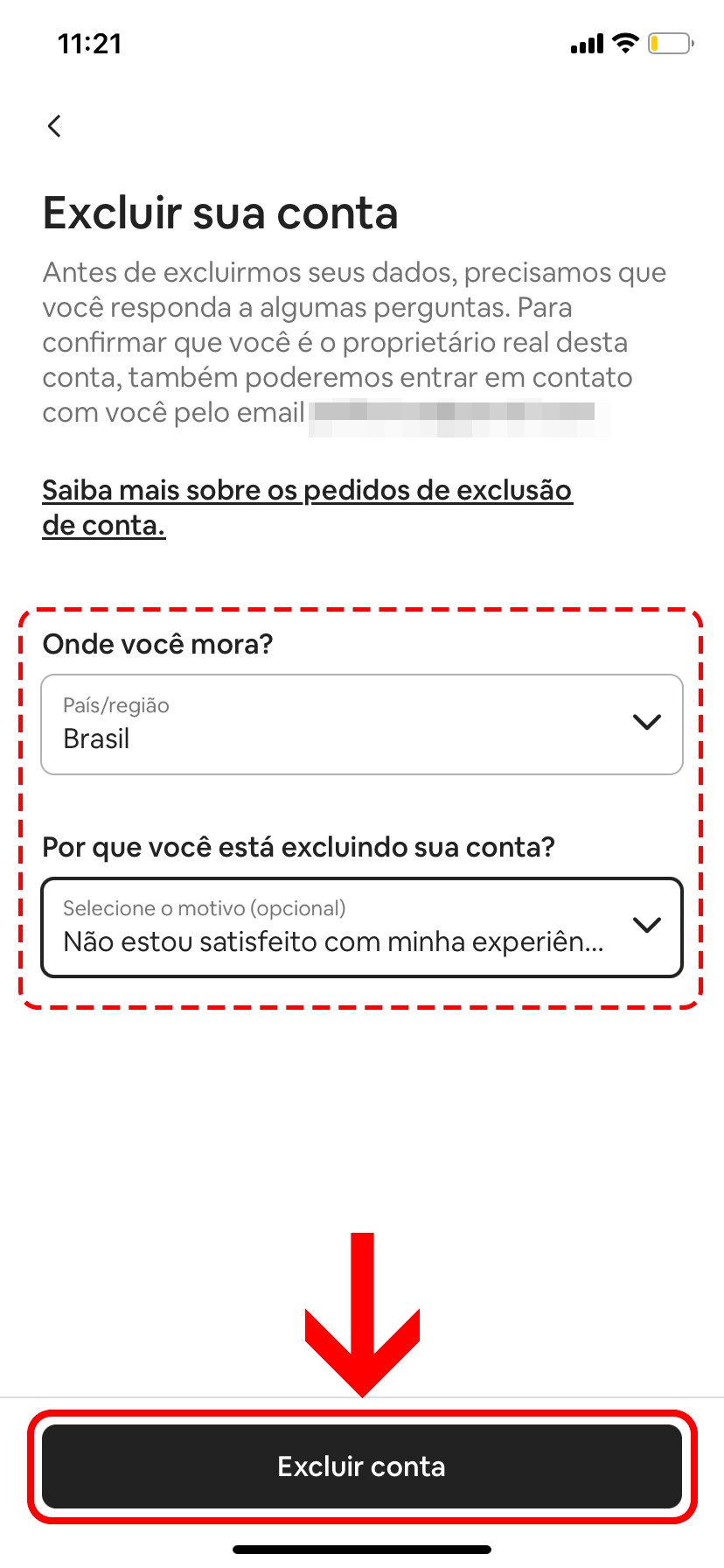Expand the deletion reason dropdown chevron

(646, 926)
